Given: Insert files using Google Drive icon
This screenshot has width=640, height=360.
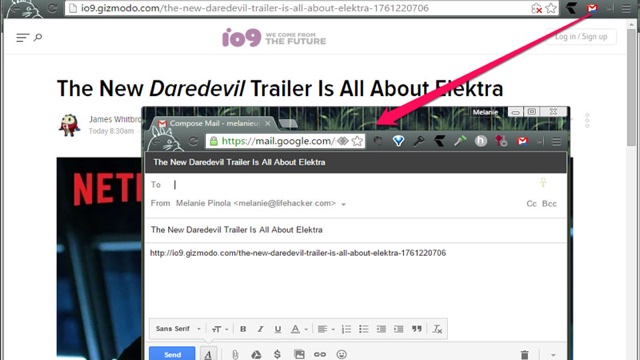Looking at the screenshot, I should coord(256,354).
